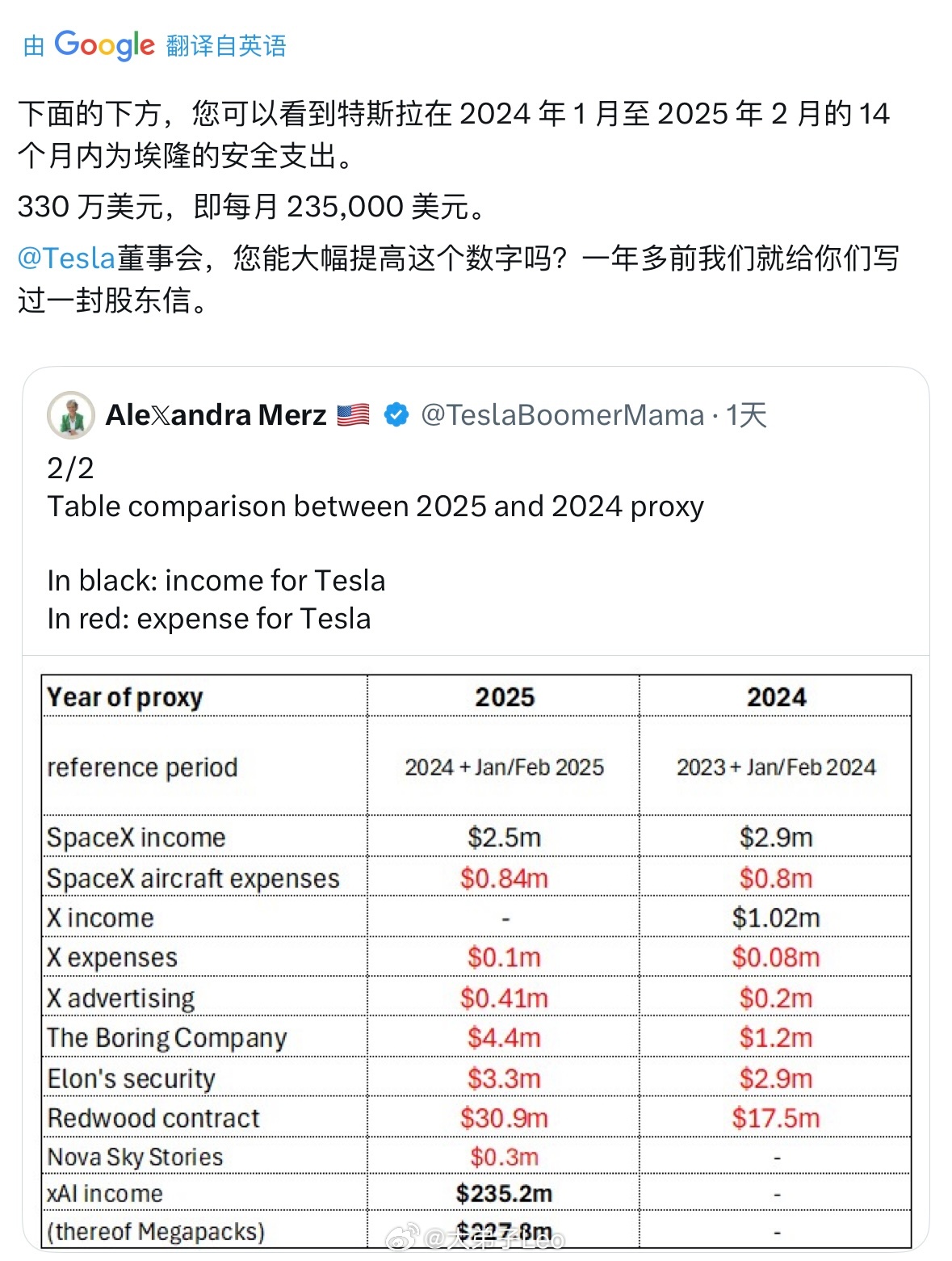Click the SpaceX income row label
This screenshot has width=952, height=1261.
[x=136, y=838]
